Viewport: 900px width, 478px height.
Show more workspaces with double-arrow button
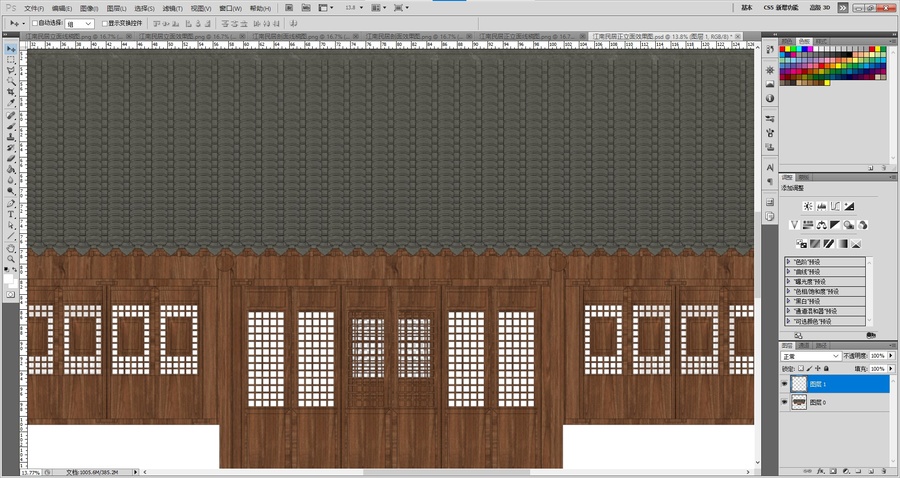coord(842,7)
